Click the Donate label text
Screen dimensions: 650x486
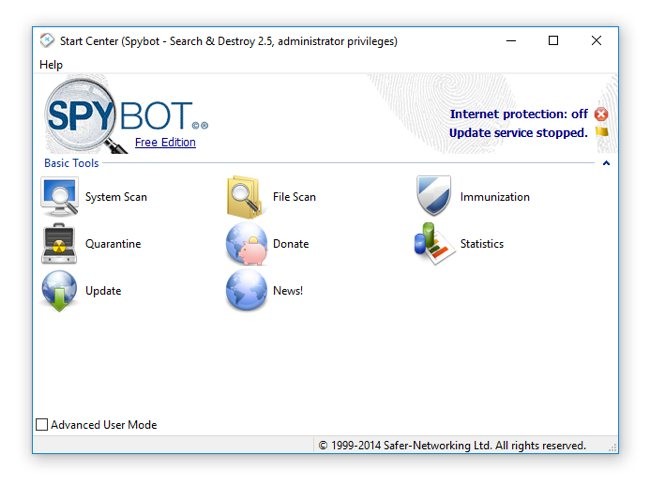pos(291,244)
